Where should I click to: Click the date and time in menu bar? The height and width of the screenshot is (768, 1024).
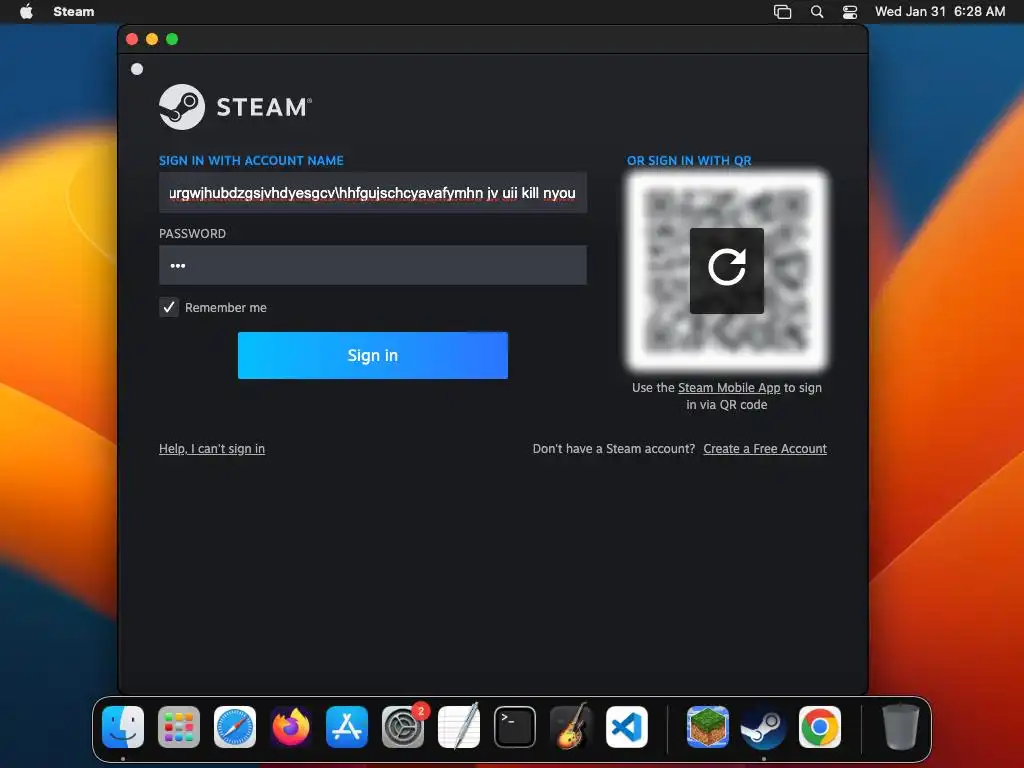(x=940, y=11)
